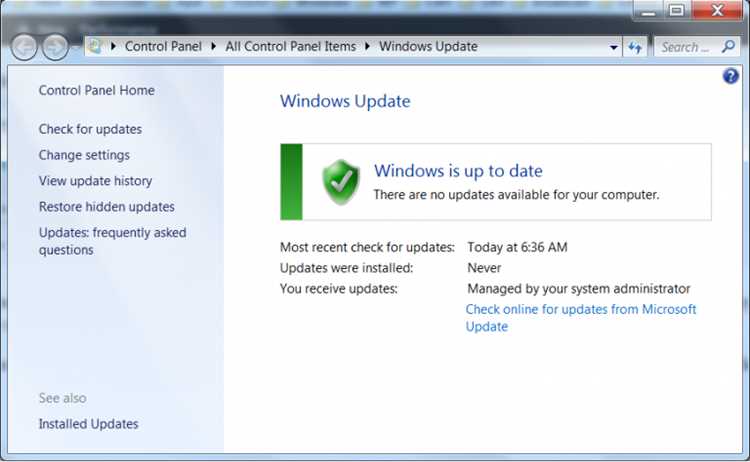Click 'Most recent check for updates:' label
Screen dimensions: 750x462
367,247
